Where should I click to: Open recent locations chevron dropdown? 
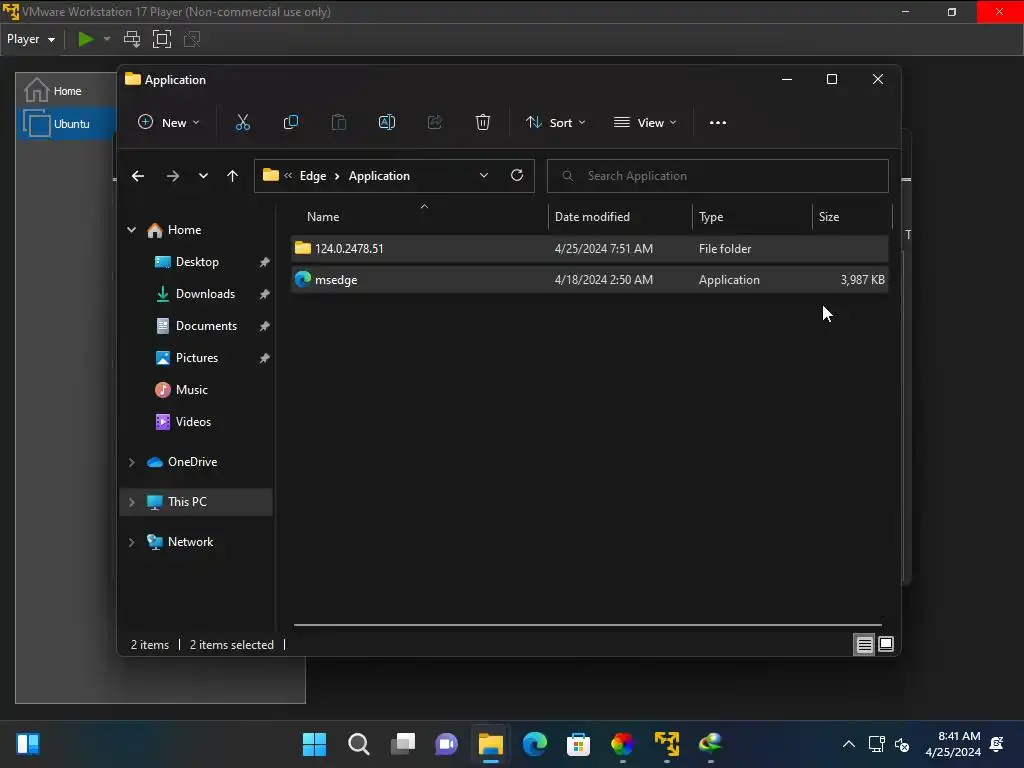point(203,176)
